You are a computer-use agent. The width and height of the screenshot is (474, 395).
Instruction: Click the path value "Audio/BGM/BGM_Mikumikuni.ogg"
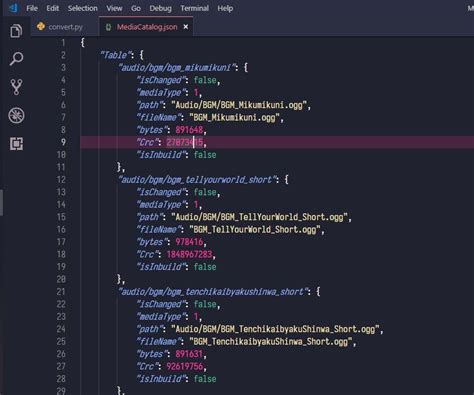[x=239, y=105]
